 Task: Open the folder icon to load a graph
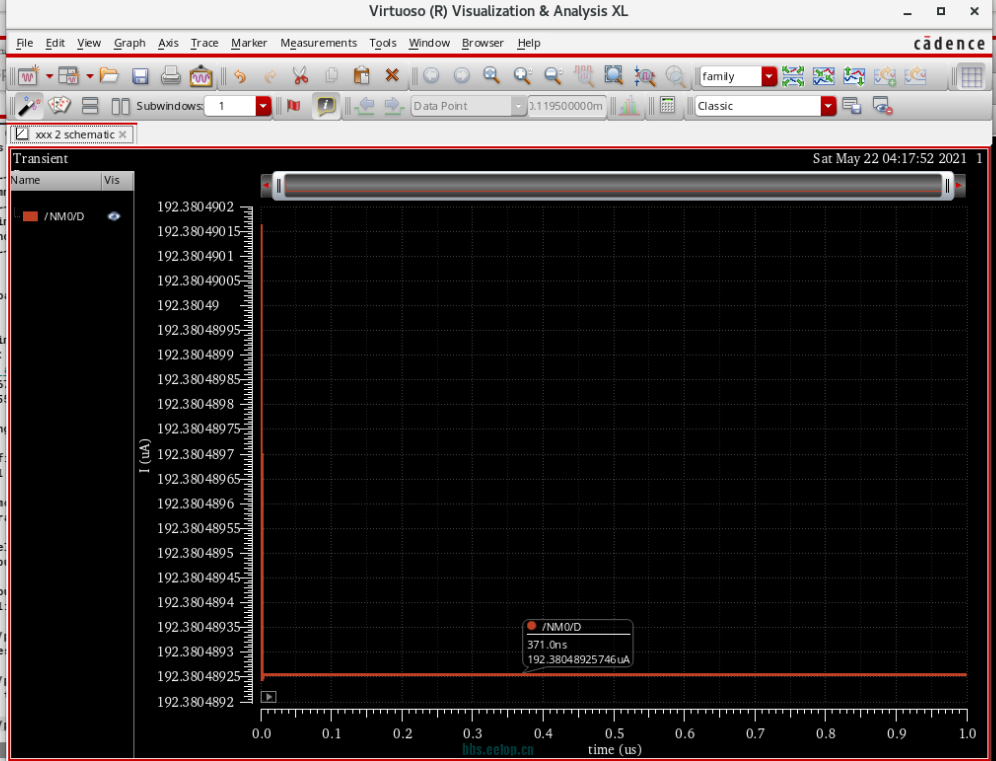point(109,76)
